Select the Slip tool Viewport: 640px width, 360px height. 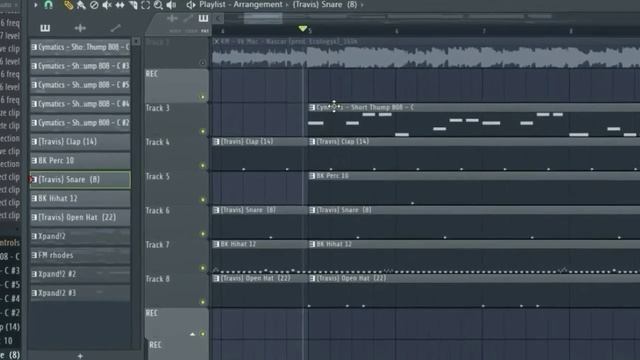tap(120, 5)
